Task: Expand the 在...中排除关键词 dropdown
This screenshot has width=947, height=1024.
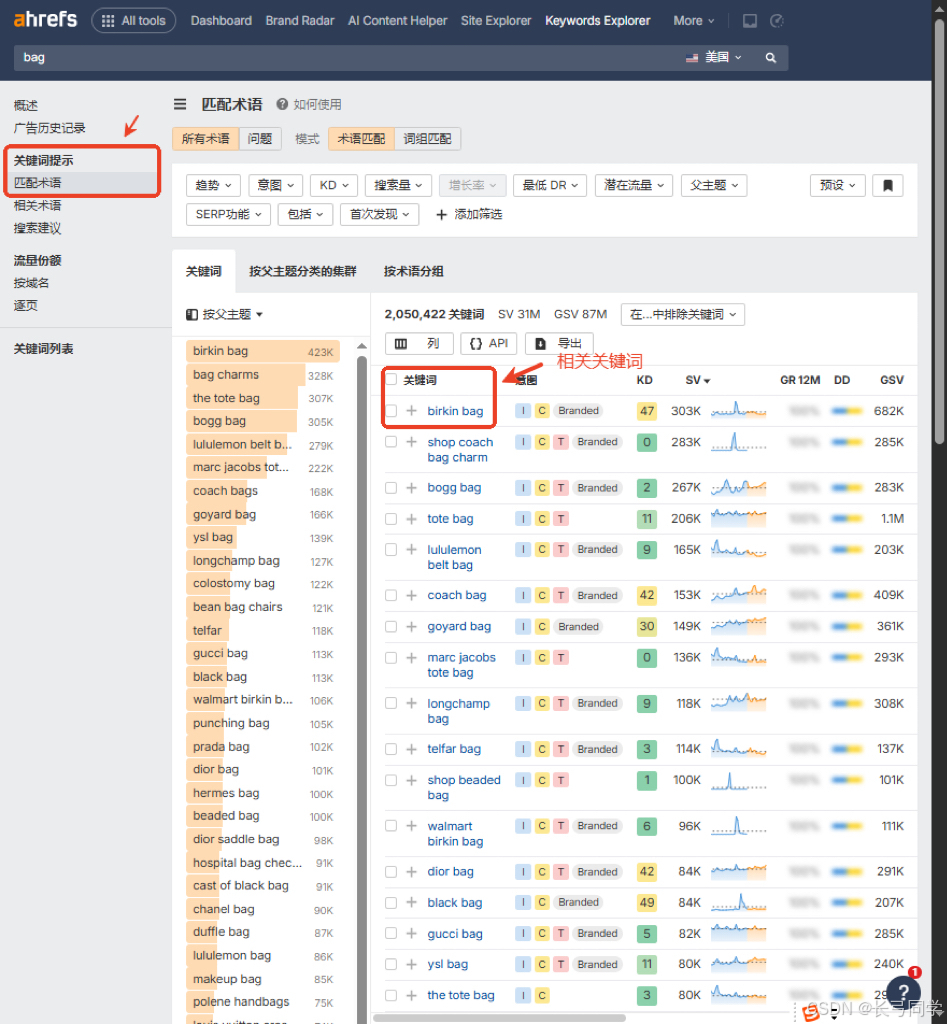Action: pos(682,315)
